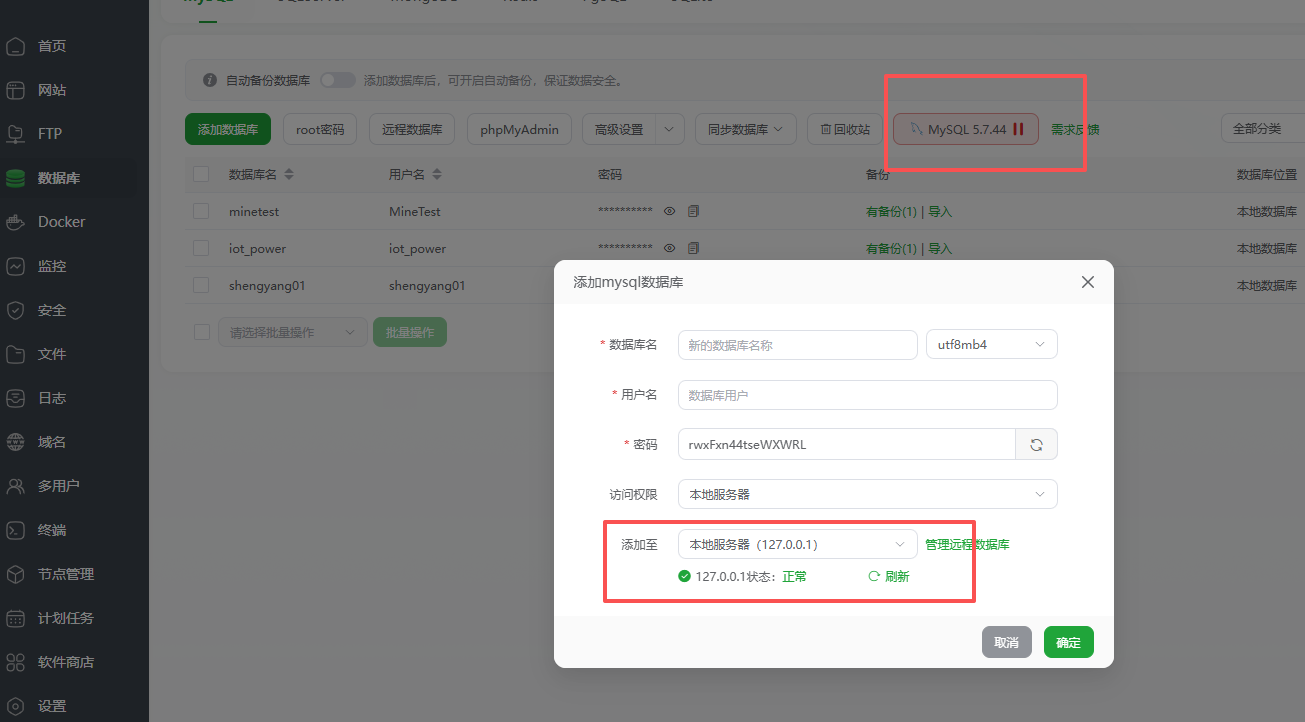
Task: Toggle the 自动备份数据库 switch
Action: (337, 80)
